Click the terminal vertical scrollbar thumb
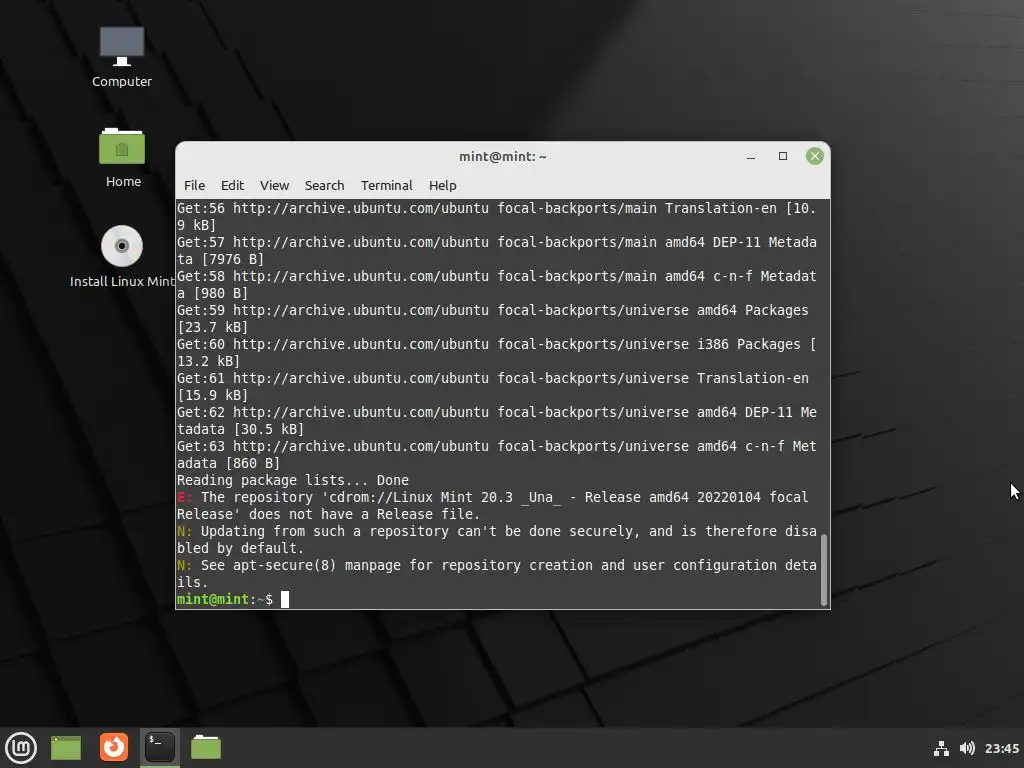 coord(824,569)
